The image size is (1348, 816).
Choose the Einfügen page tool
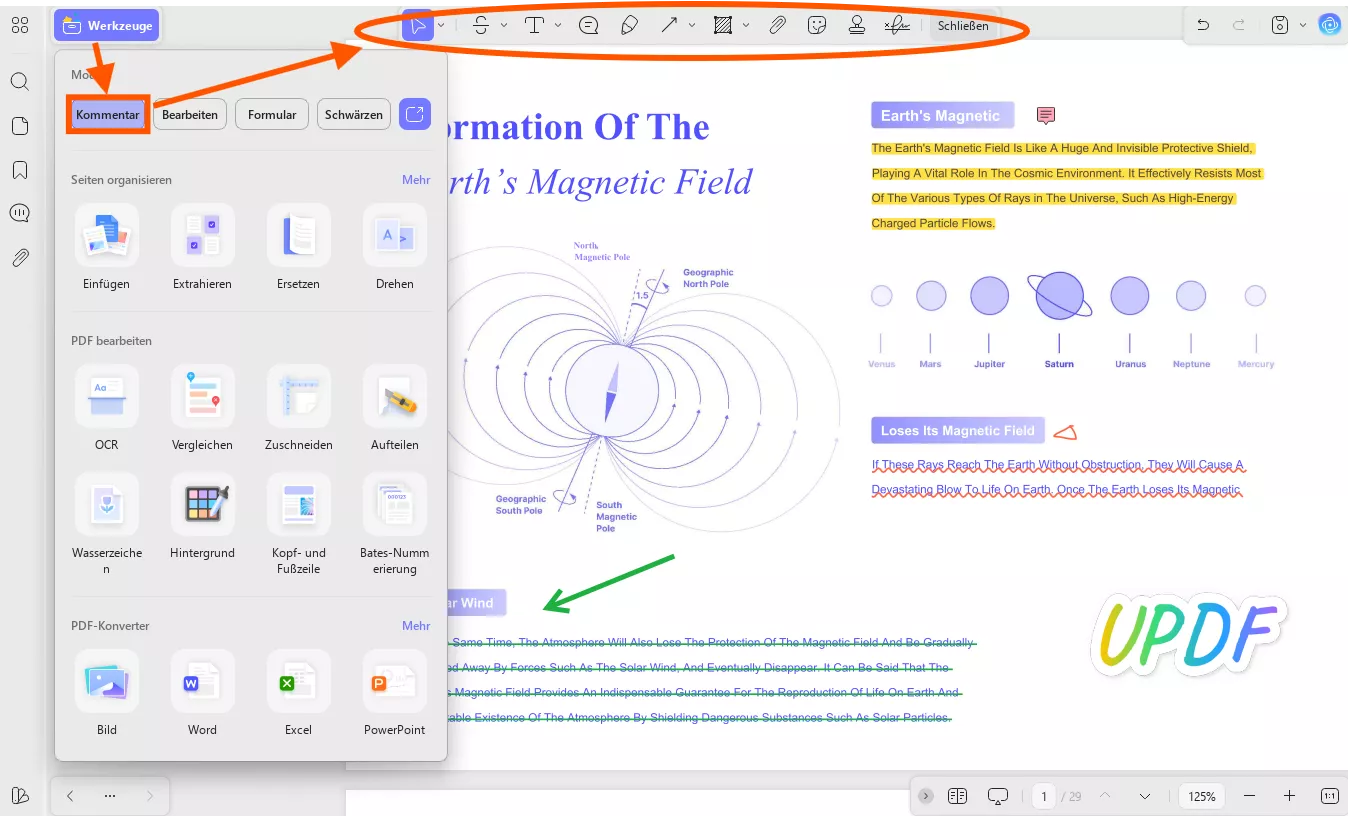[107, 247]
